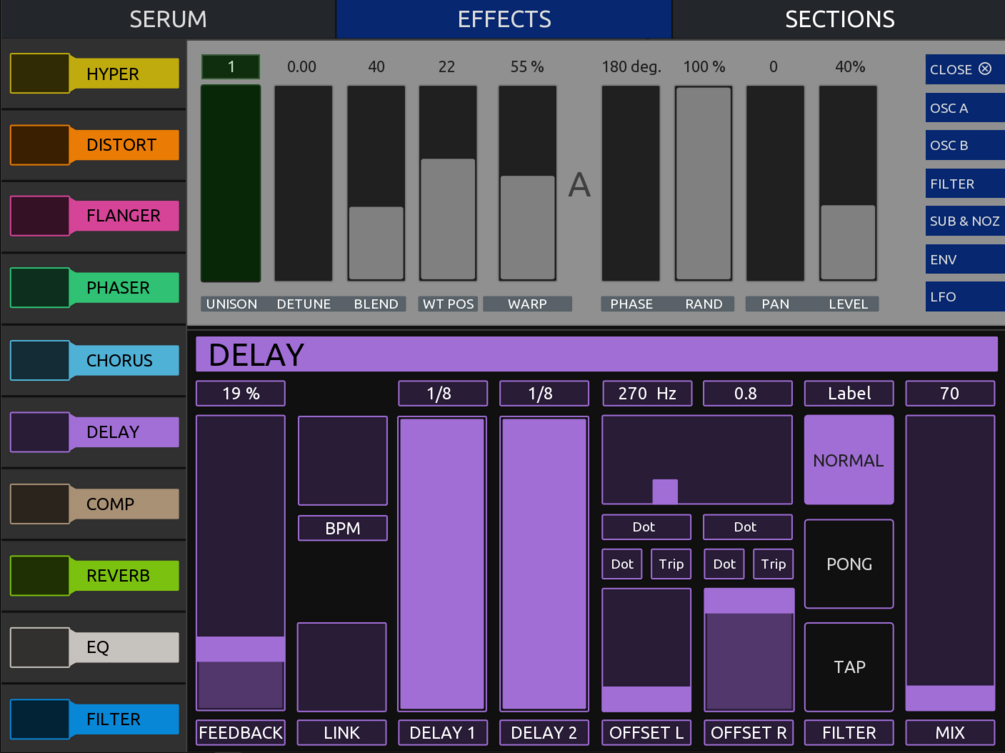Select the PHASER effect label
The height and width of the screenshot is (753, 1005).
click(x=124, y=288)
